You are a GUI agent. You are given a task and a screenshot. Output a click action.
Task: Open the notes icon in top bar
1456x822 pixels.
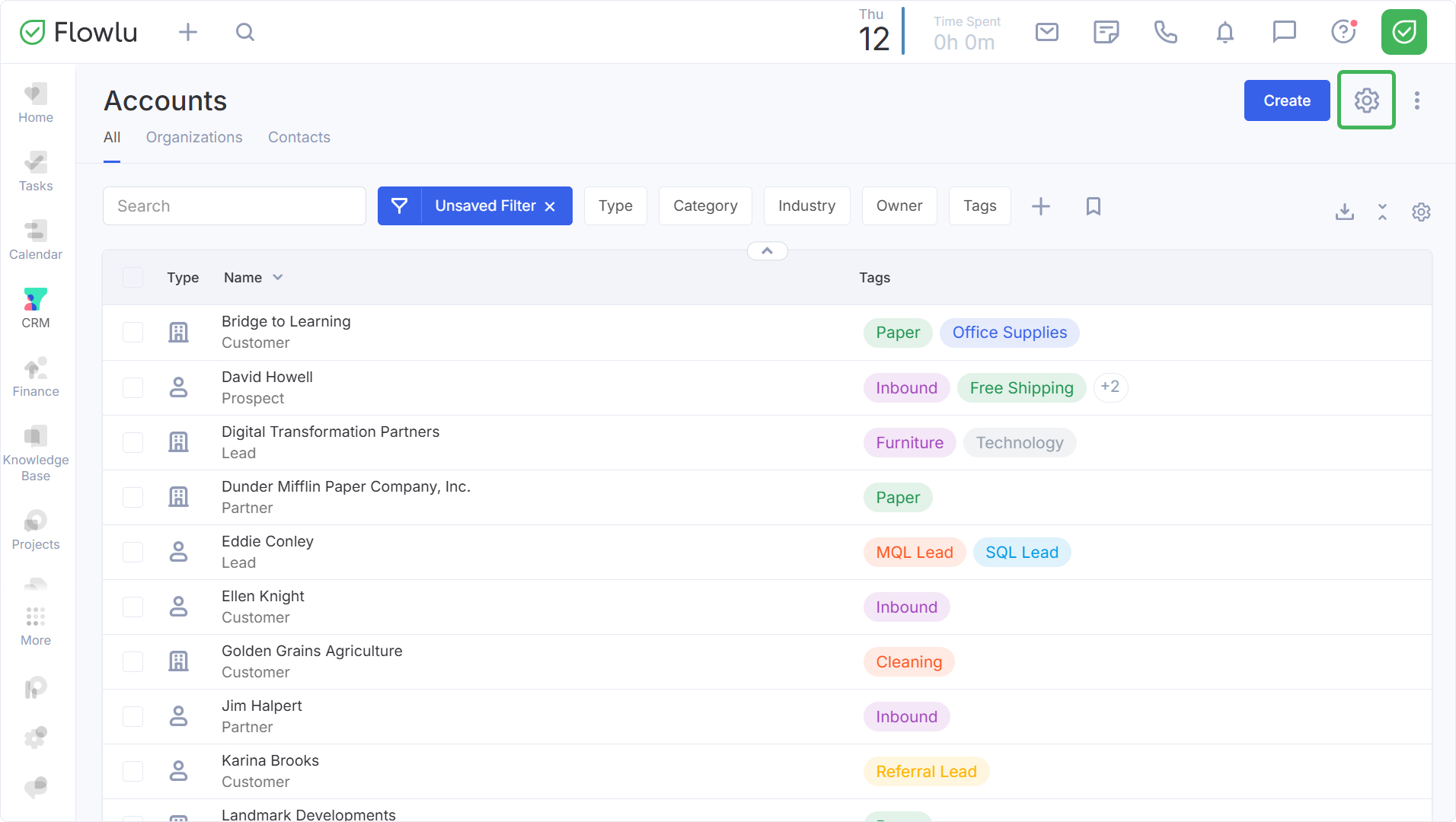[x=1106, y=32]
